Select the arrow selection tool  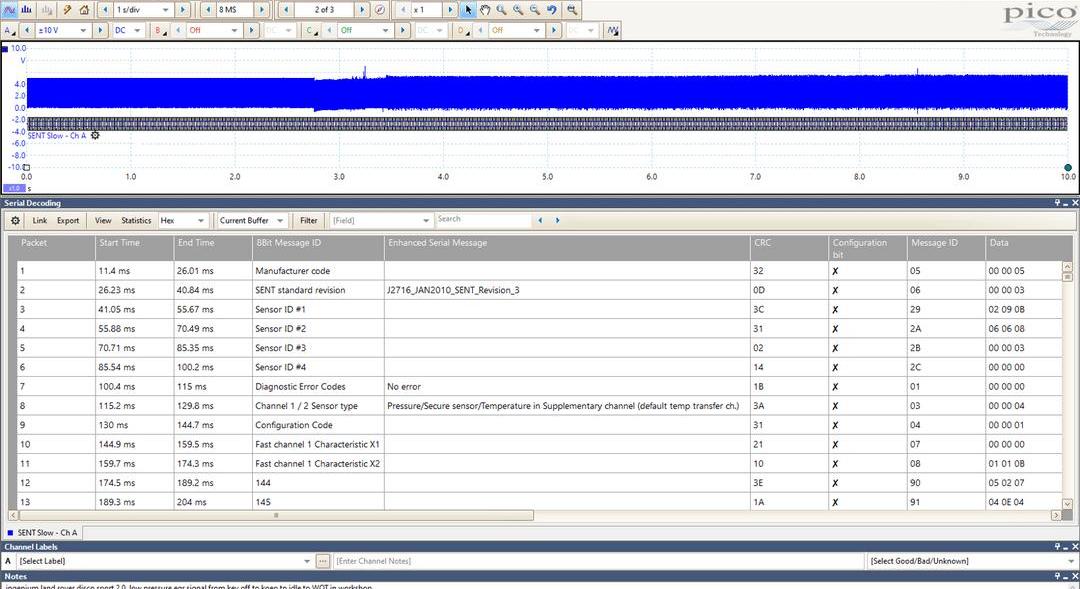point(468,10)
